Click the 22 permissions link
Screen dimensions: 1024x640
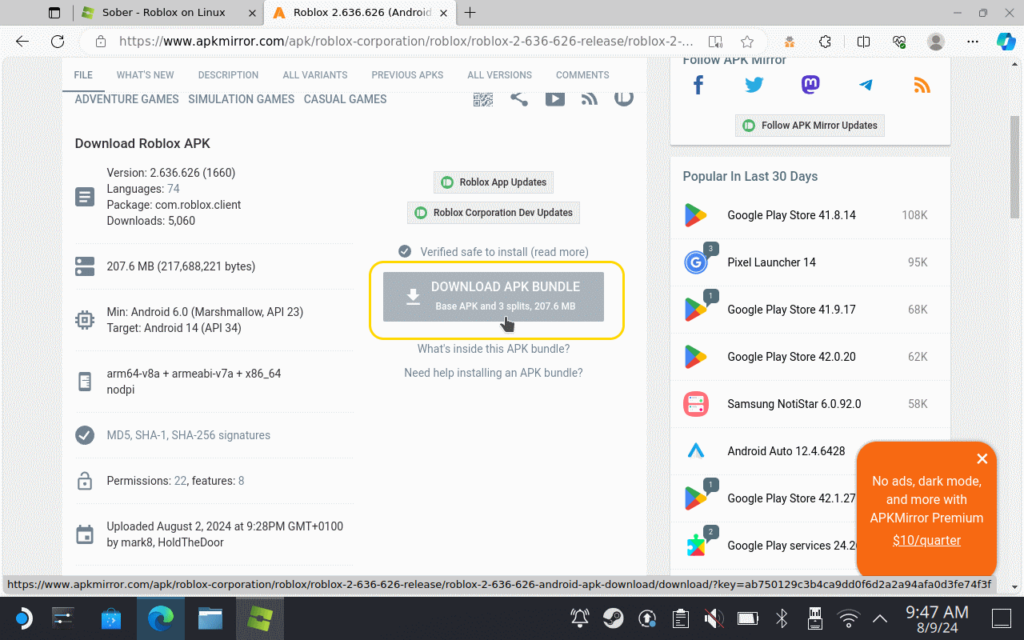[x=180, y=481]
